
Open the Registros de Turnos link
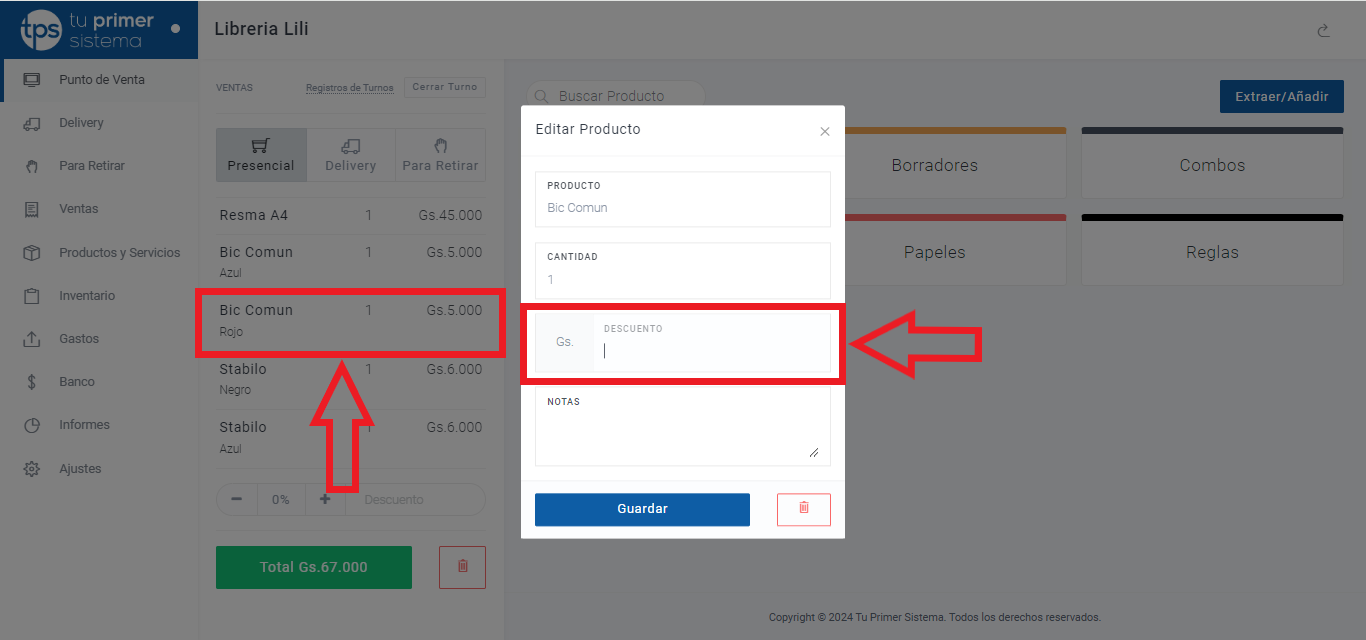pos(349,88)
